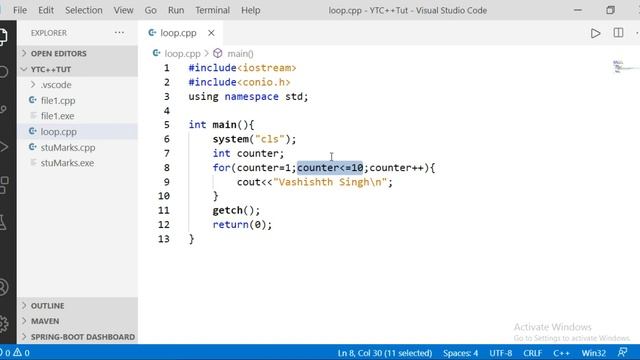Open the Go menu
This screenshot has height=360, width=640.
click(x=151, y=10)
